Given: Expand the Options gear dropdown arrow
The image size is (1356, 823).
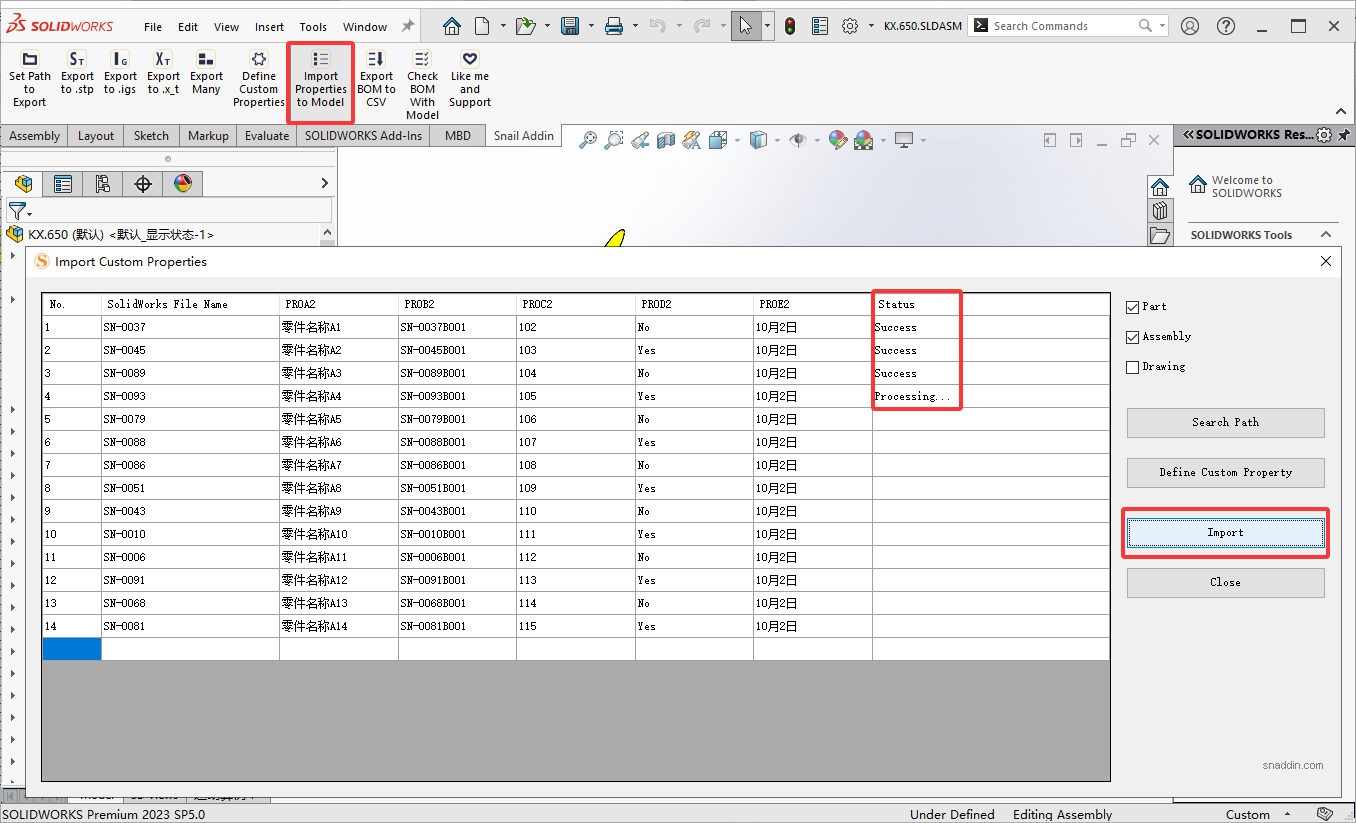Looking at the screenshot, I should (870, 27).
